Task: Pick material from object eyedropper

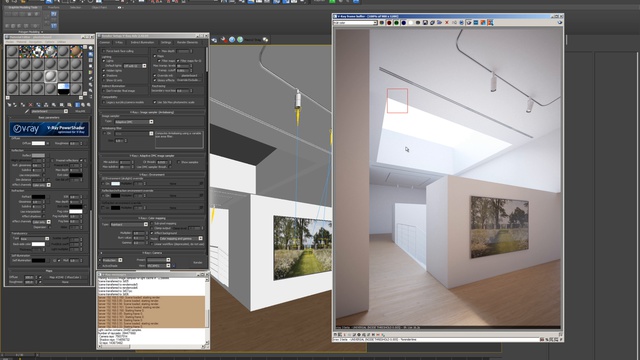Action: (x=27, y=111)
